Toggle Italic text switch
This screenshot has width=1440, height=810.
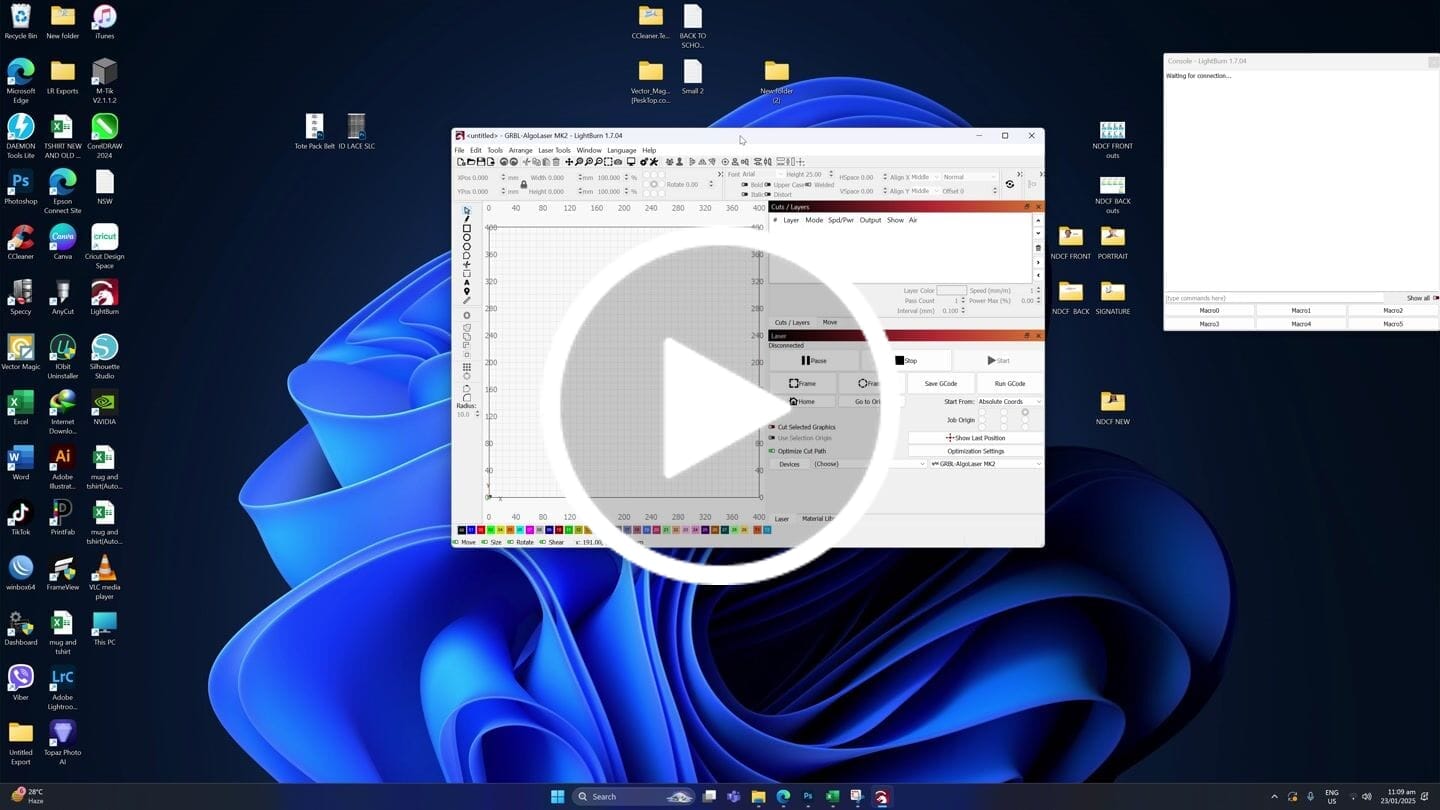coord(744,194)
